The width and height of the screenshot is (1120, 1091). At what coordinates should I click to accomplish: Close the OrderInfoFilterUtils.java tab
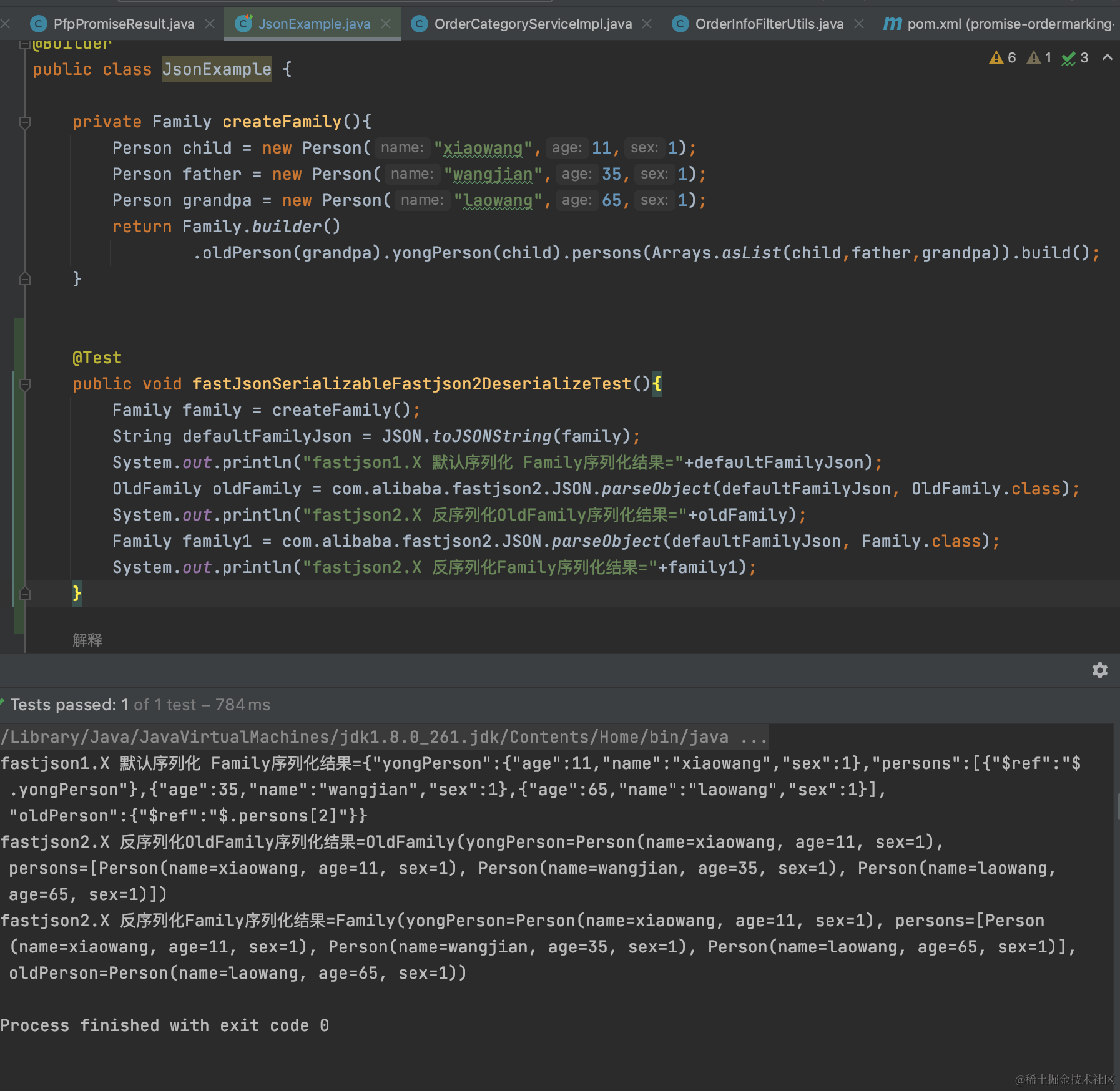point(859,24)
